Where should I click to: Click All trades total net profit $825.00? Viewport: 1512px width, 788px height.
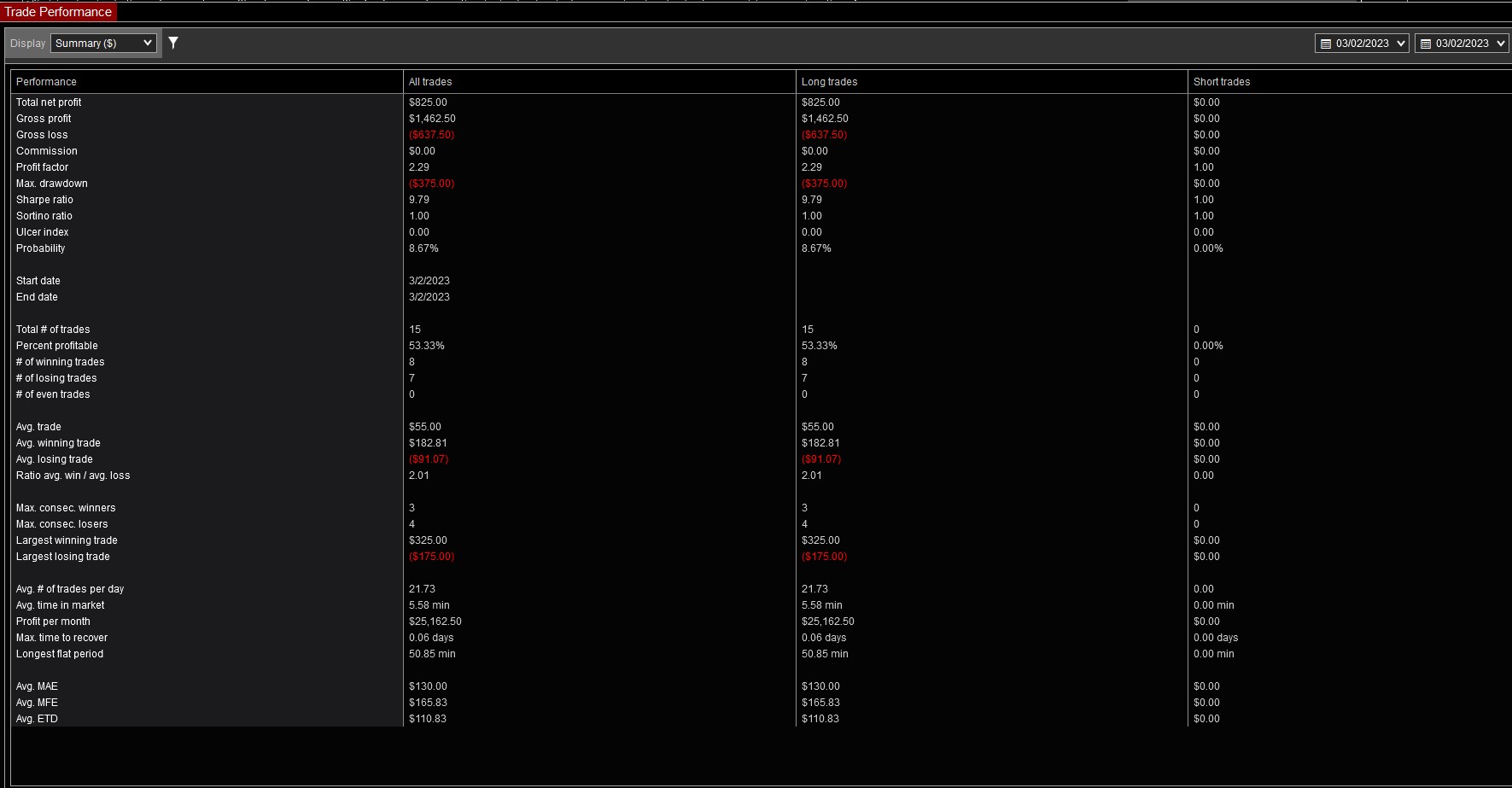(x=428, y=102)
